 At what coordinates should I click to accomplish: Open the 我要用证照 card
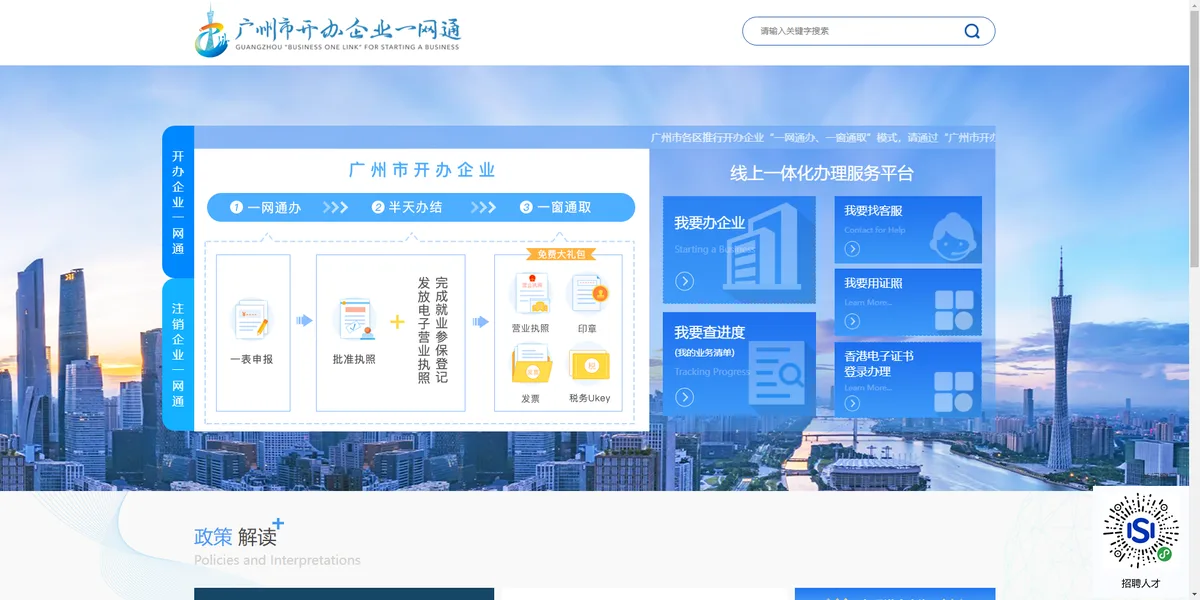tap(908, 302)
